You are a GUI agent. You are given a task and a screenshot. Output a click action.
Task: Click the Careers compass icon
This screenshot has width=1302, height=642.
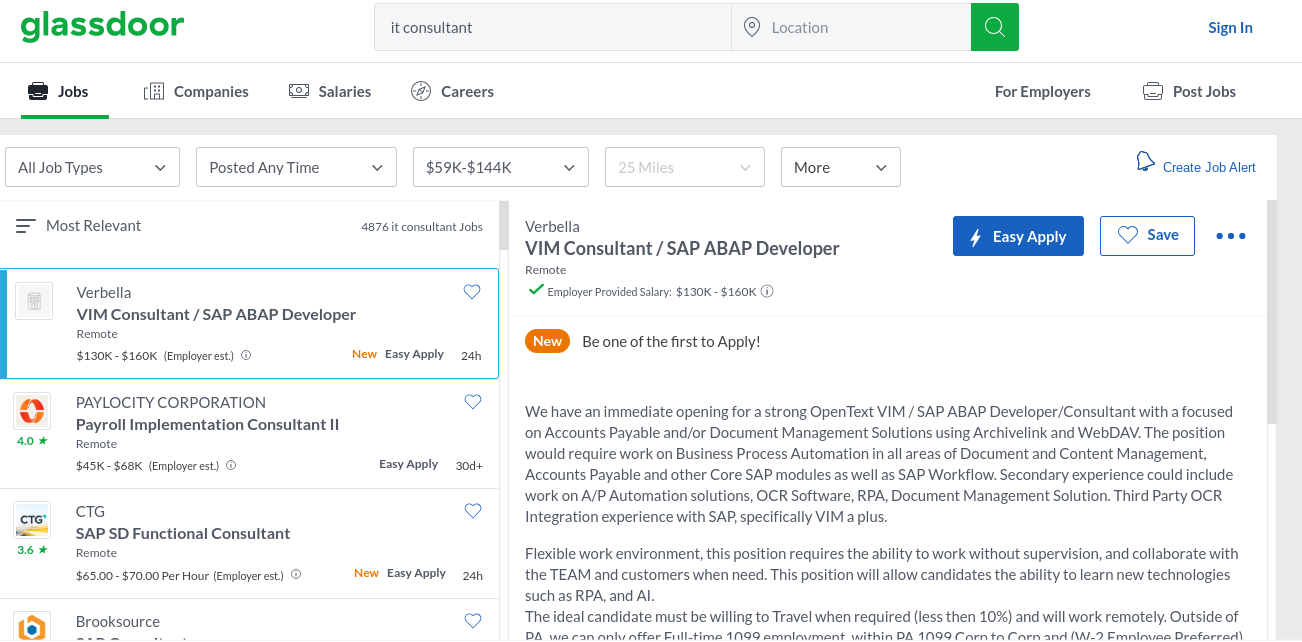pyautogui.click(x=421, y=91)
